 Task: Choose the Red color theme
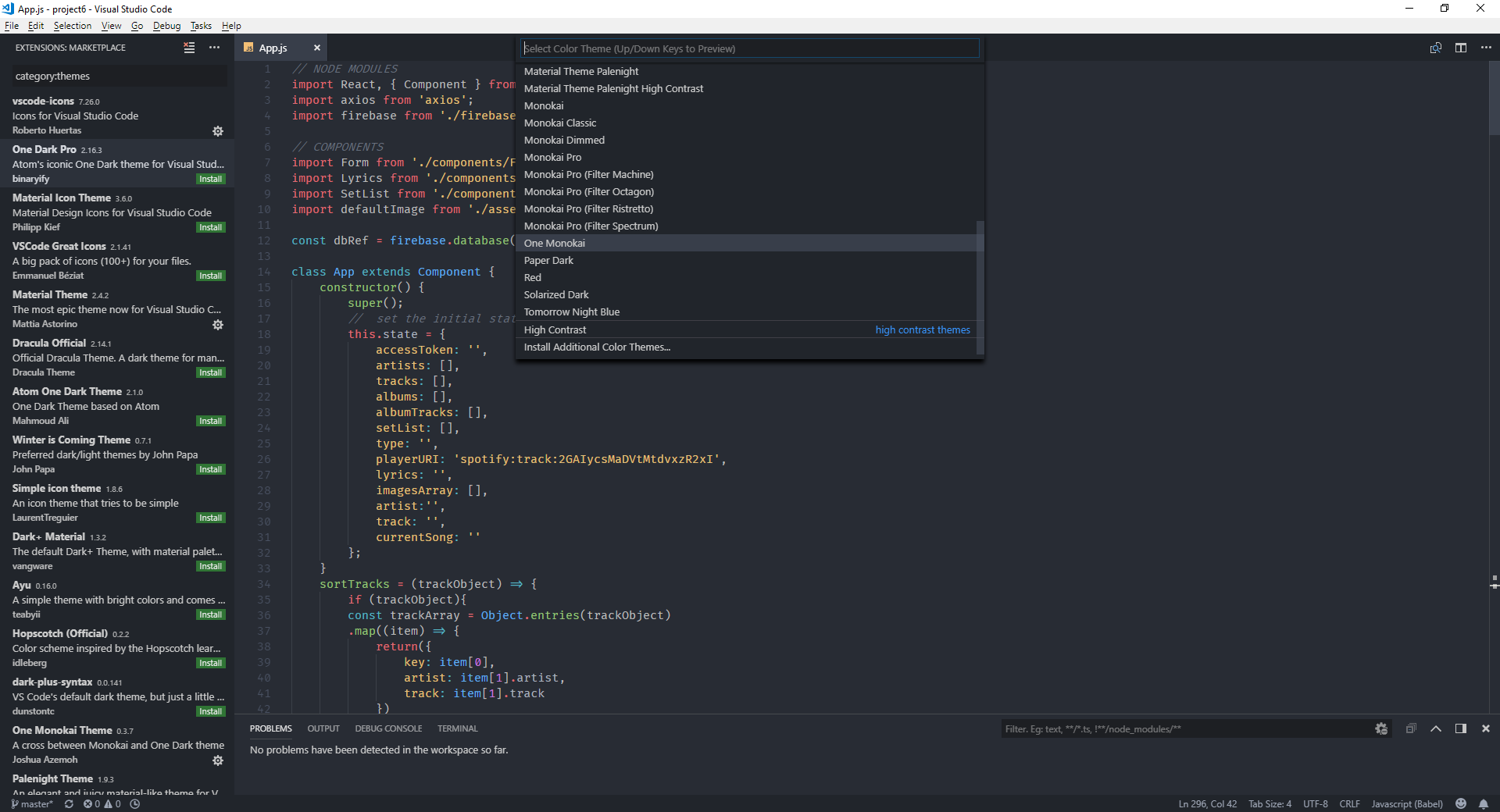tap(746, 277)
